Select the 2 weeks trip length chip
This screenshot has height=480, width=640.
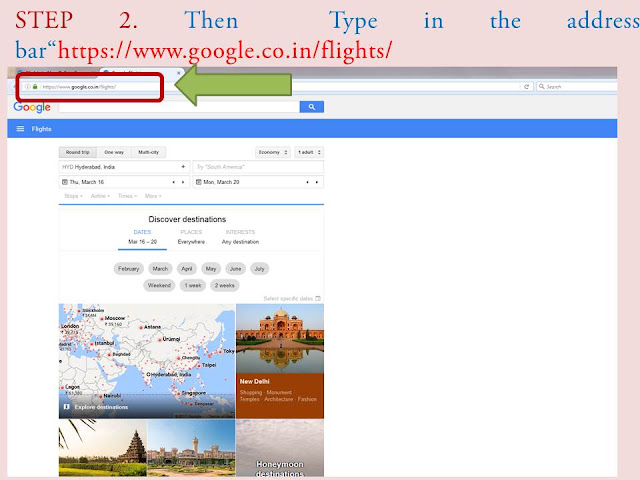tap(224, 285)
